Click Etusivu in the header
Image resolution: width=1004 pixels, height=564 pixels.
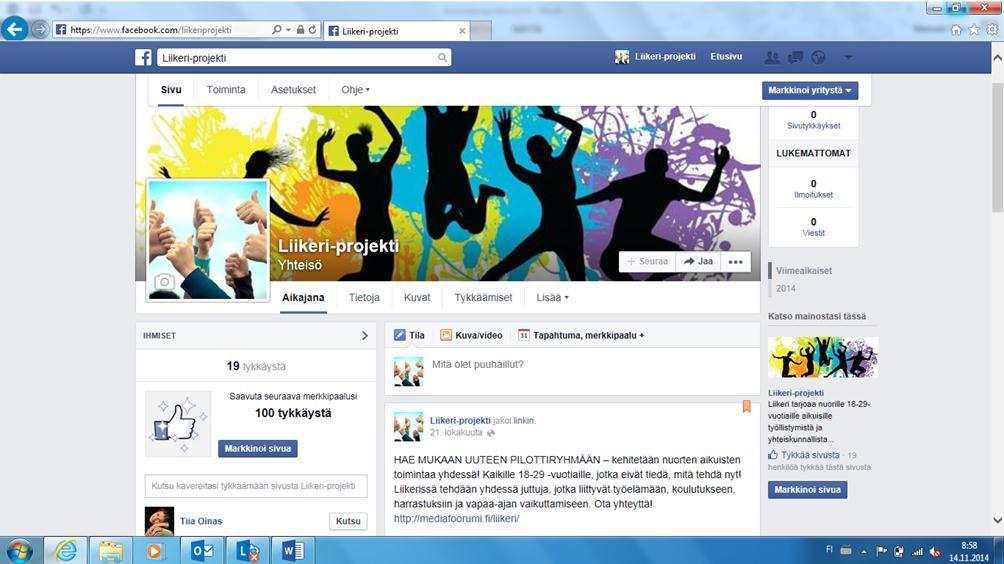click(x=726, y=56)
